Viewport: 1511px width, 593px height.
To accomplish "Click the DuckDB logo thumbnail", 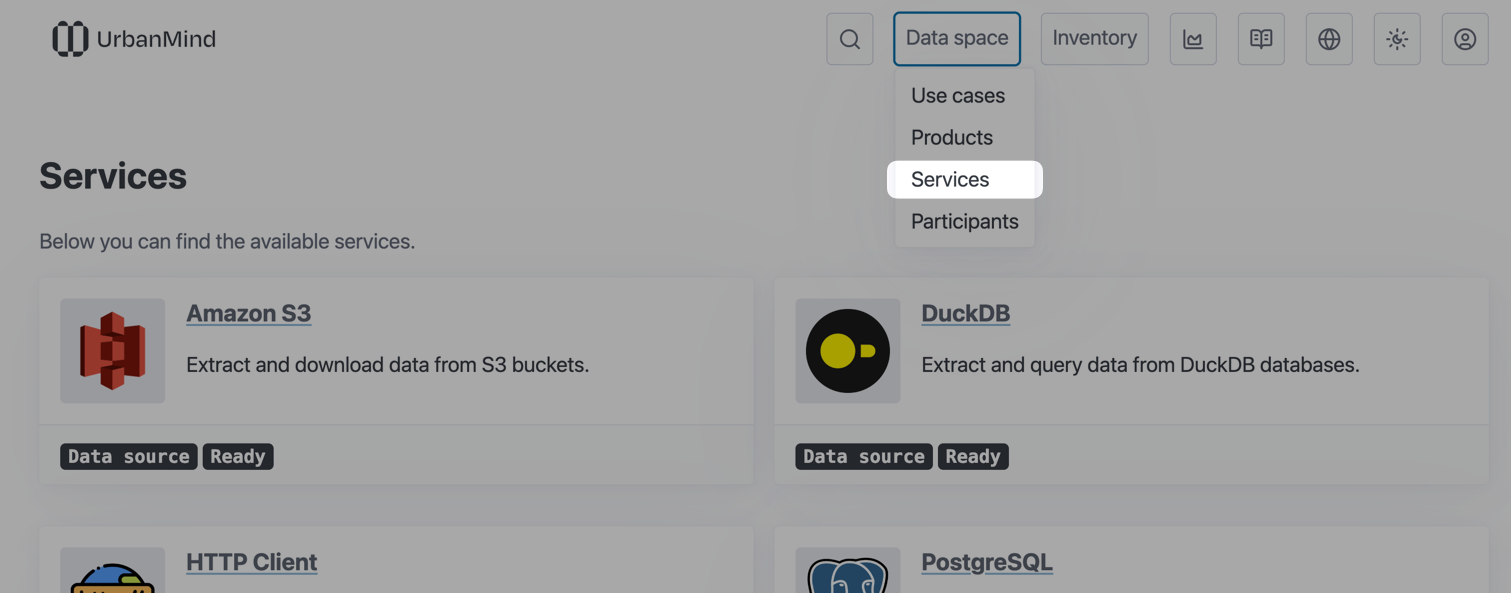I will [848, 351].
